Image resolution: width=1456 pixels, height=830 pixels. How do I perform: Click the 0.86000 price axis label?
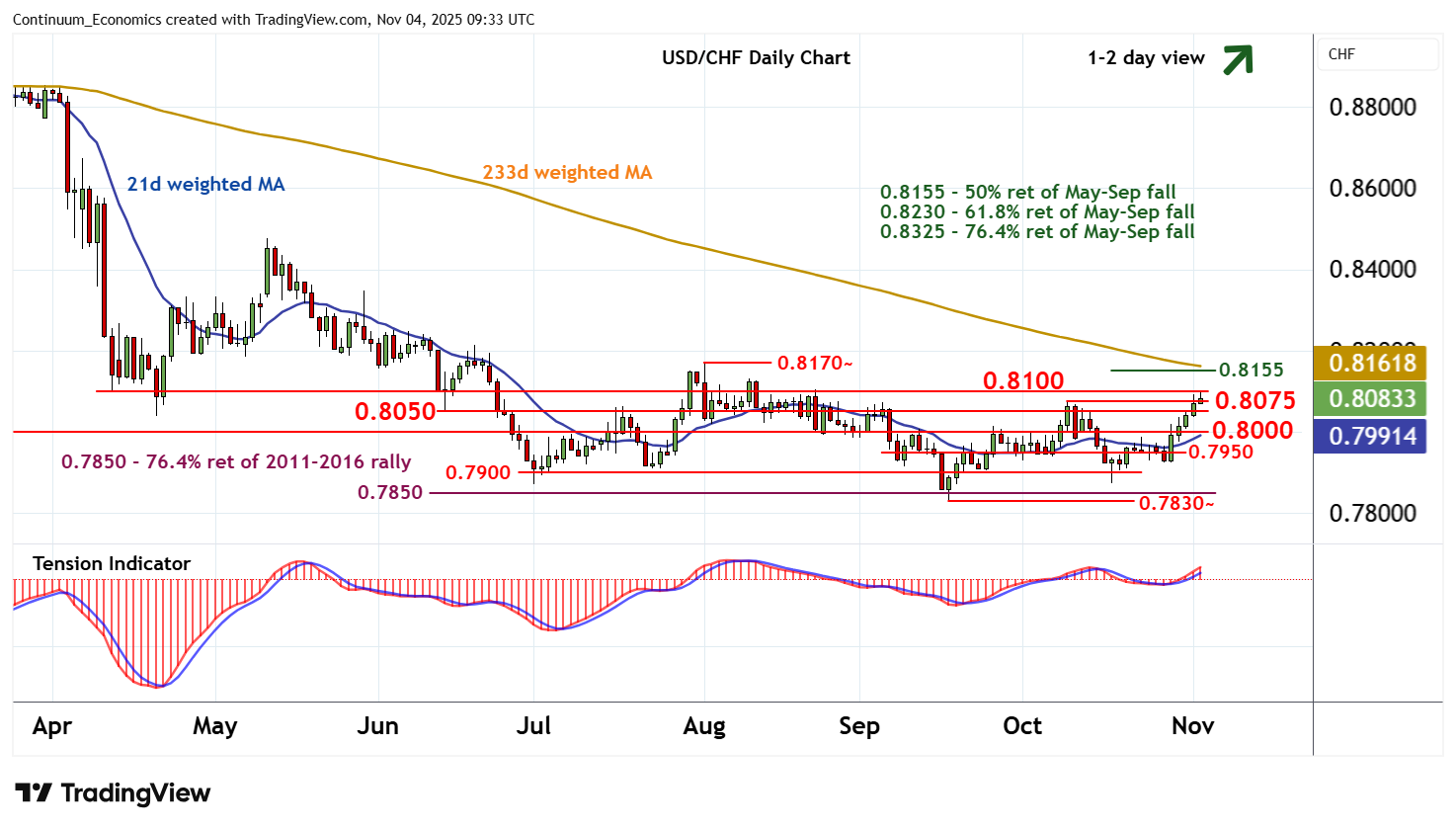click(x=1372, y=188)
